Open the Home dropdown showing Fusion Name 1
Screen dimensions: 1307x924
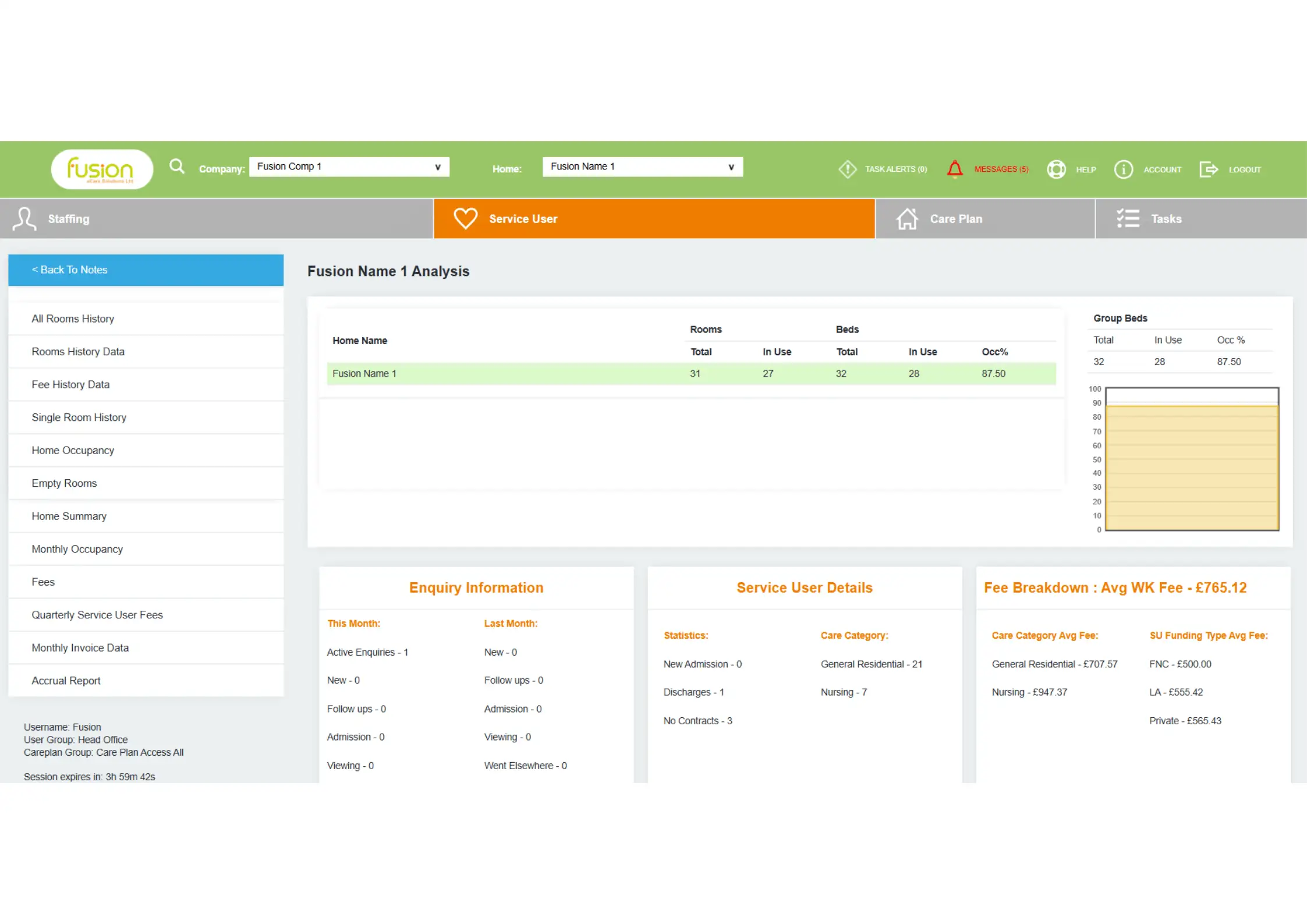642,167
